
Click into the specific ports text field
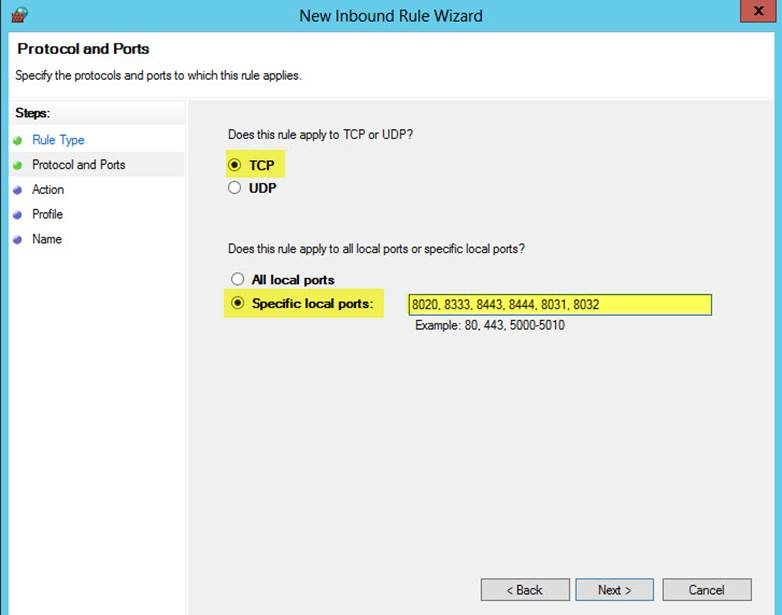tap(560, 305)
